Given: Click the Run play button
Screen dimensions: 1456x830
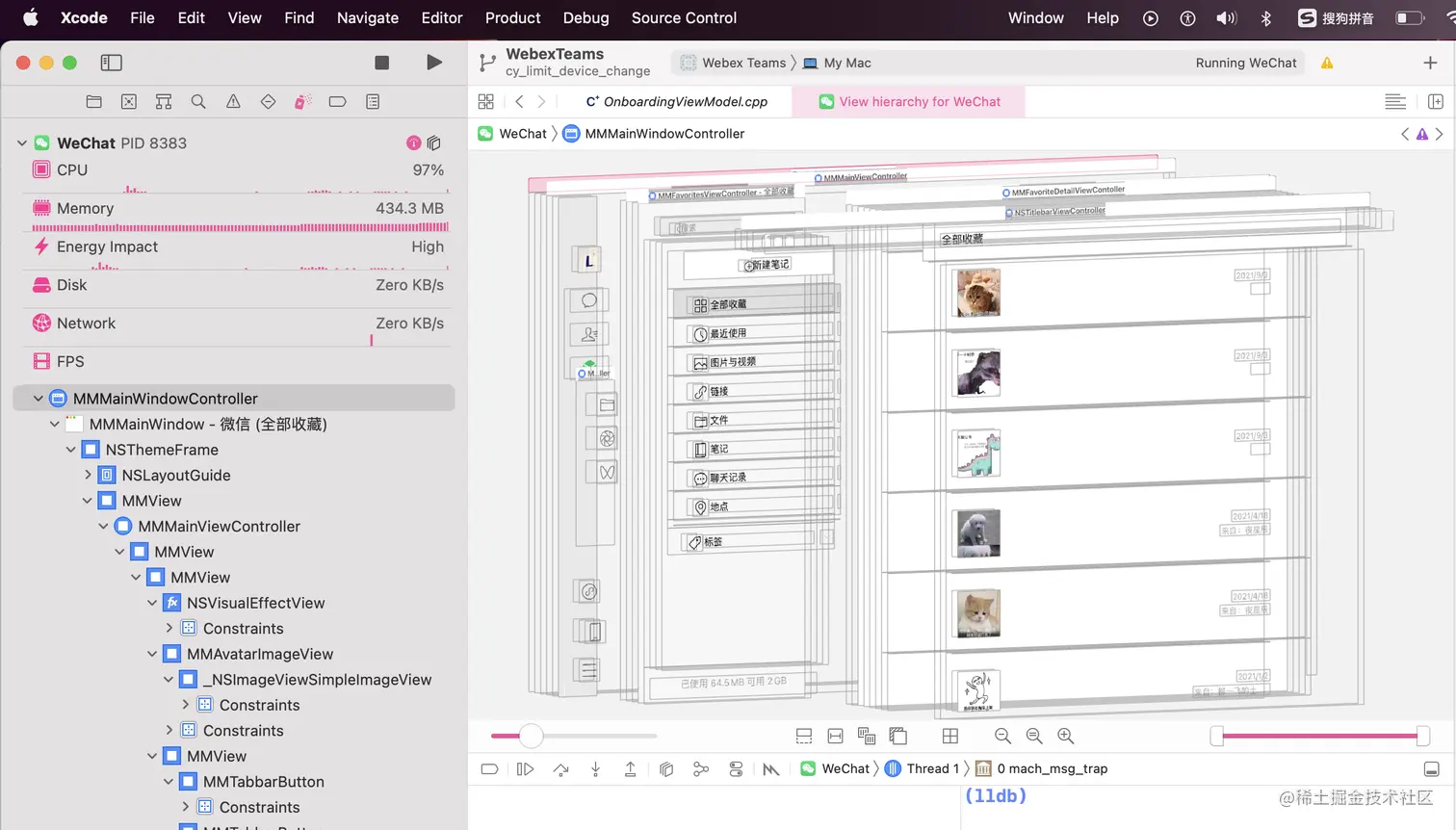Looking at the screenshot, I should pyautogui.click(x=434, y=63).
